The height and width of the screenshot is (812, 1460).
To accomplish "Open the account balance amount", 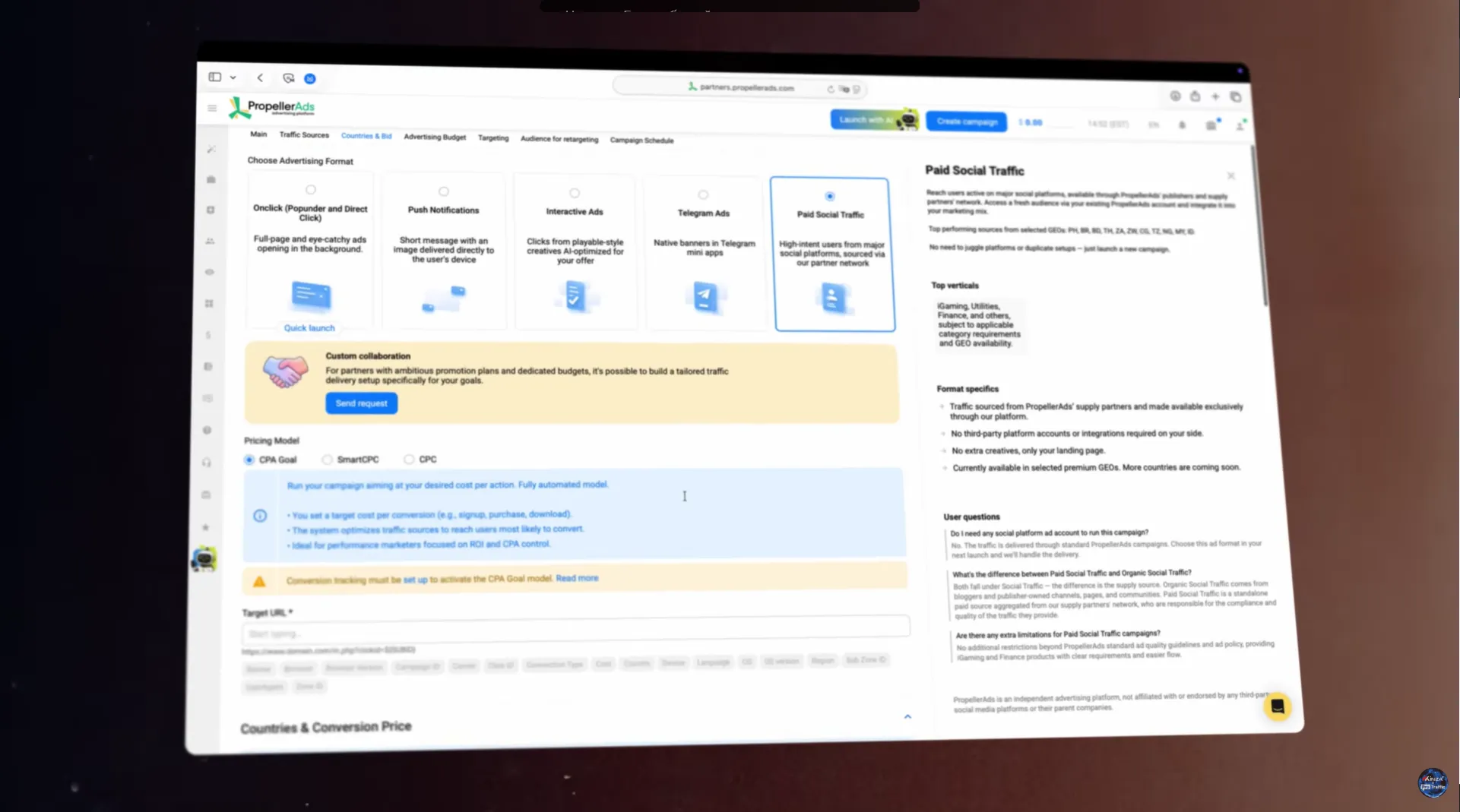I will [1031, 122].
